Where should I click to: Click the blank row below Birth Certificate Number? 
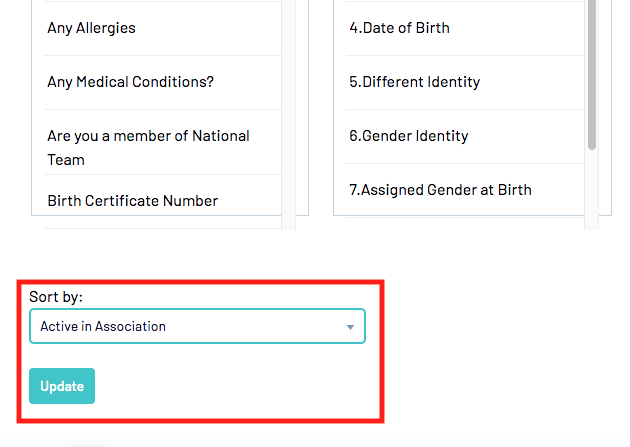157,222
